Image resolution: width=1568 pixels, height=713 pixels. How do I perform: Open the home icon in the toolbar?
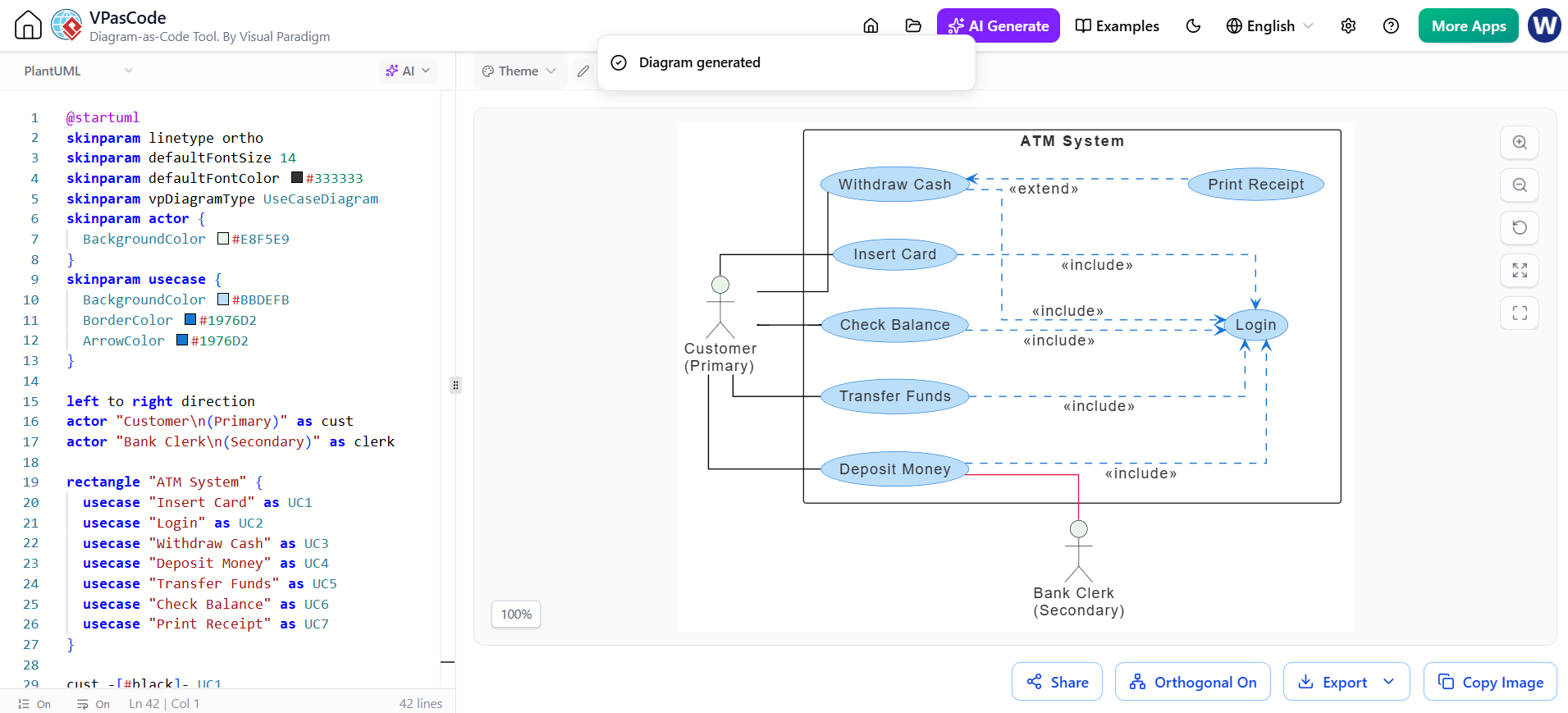coord(871,25)
